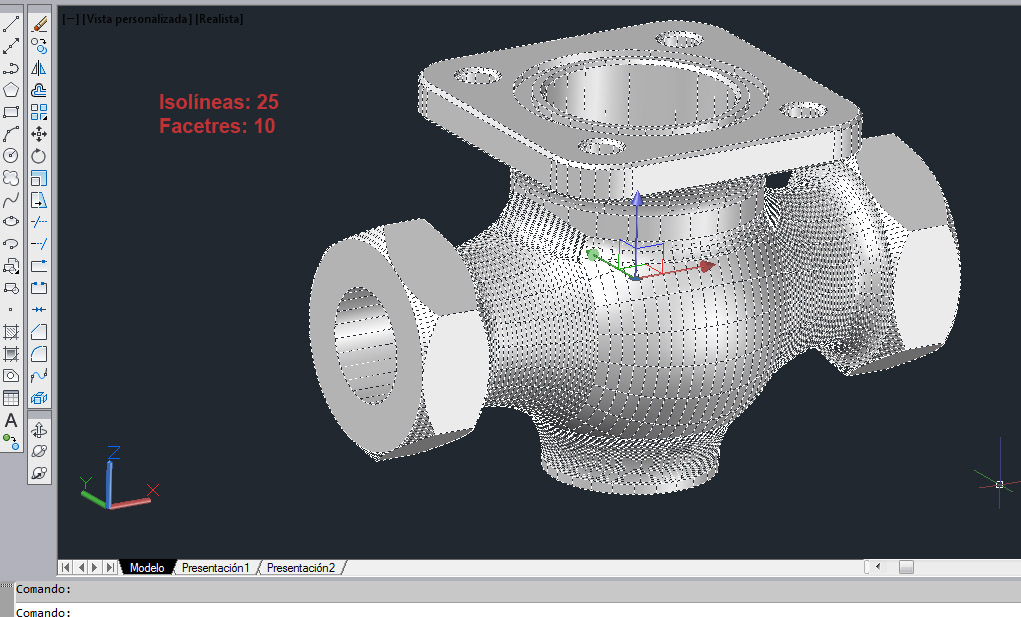Image resolution: width=1021 pixels, height=617 pixels.
Task: Select the Rectangle tool
Action: point(11,112)
